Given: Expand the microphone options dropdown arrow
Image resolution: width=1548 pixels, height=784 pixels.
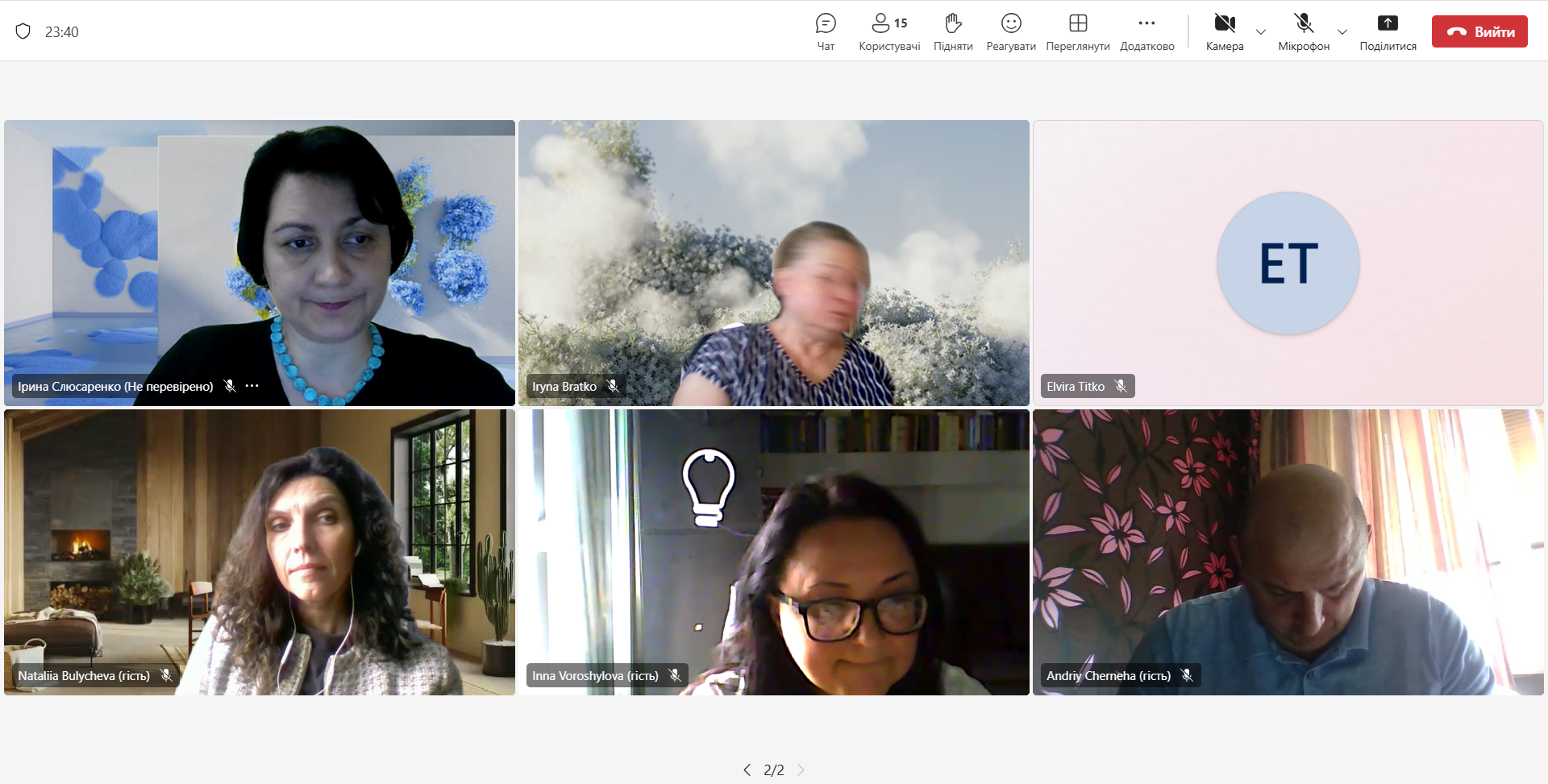Looking at the screenshot, I should 1342,32.
